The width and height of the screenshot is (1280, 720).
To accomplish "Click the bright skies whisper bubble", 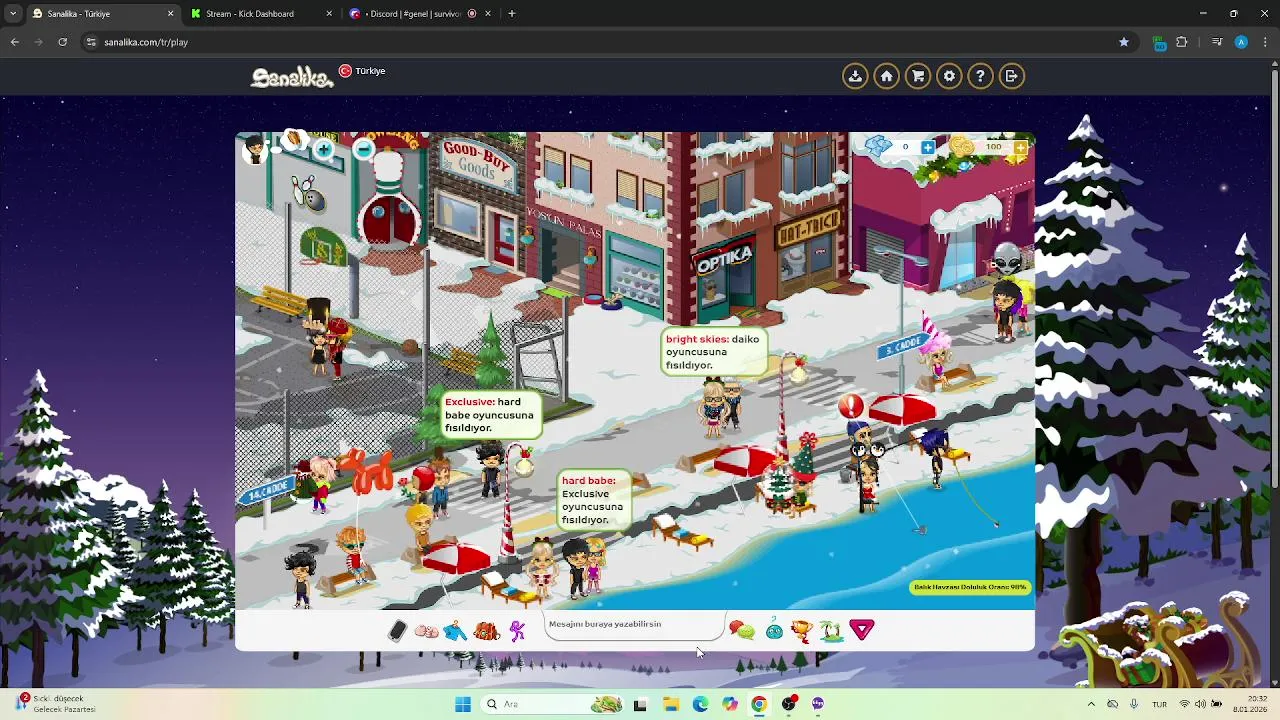I will [x=713, y=352].
